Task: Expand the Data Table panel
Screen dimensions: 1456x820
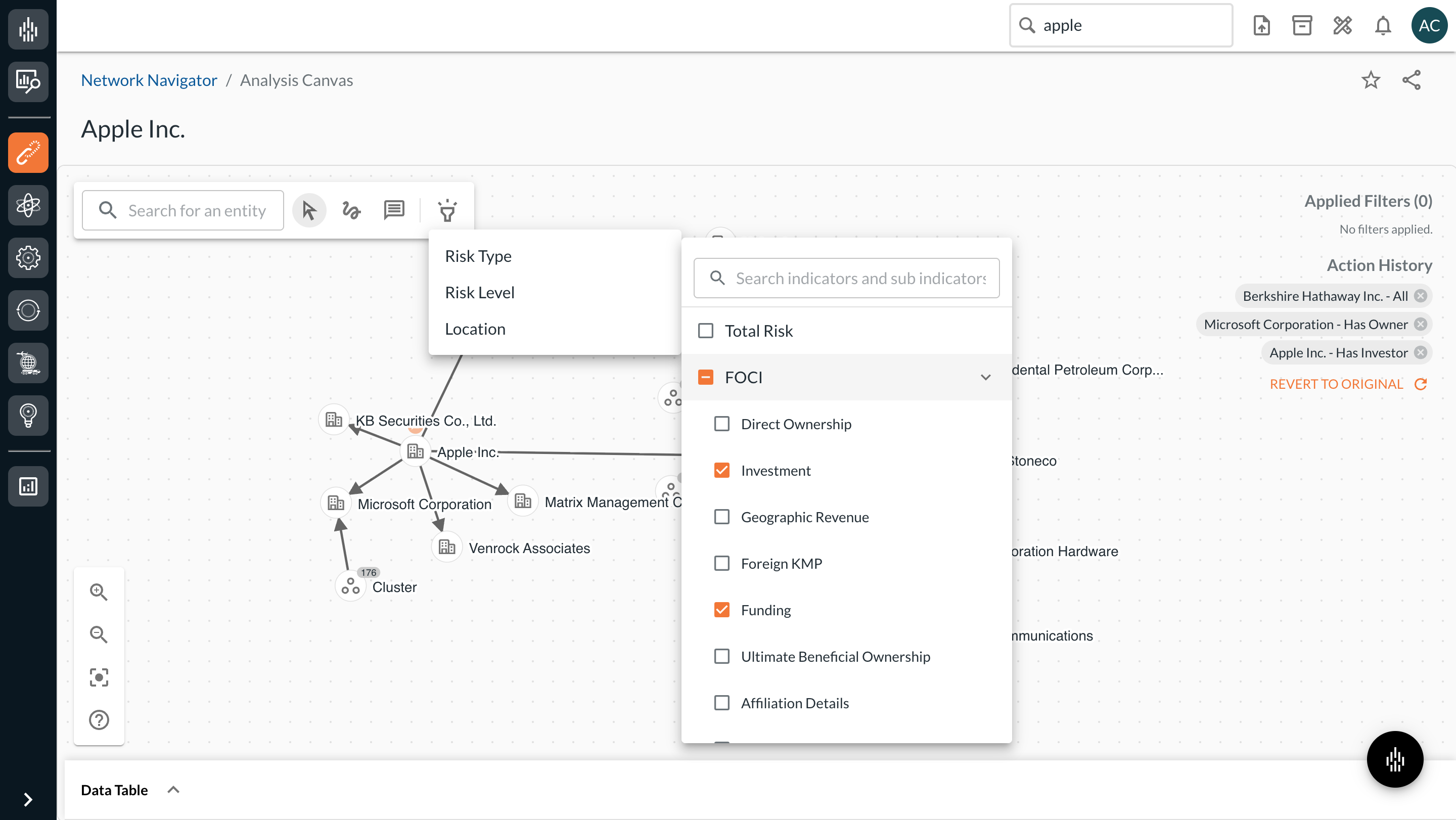Action: tap(173, 790)
